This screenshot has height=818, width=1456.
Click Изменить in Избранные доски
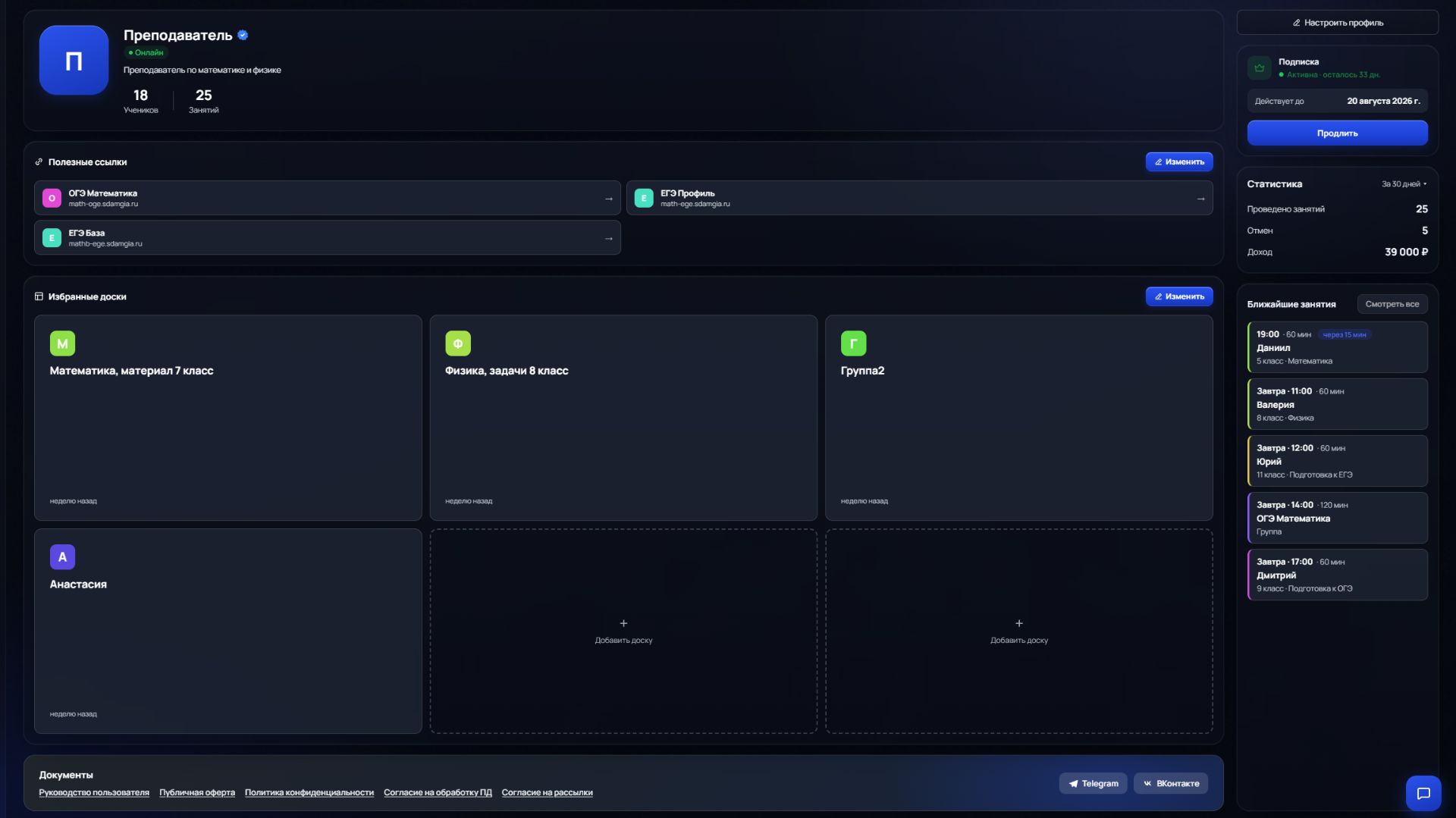[x=1178, y=296]
